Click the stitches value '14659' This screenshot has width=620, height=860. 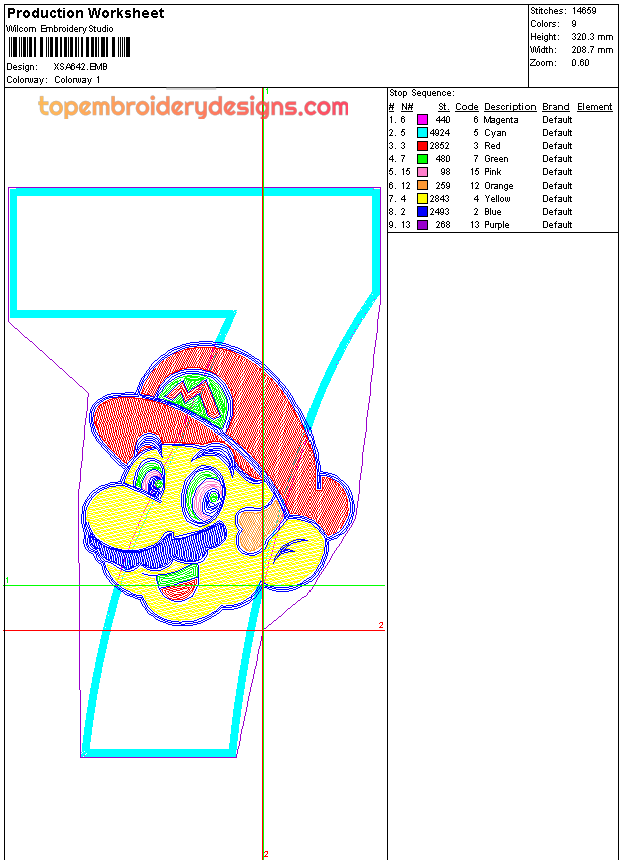(584, 11)
